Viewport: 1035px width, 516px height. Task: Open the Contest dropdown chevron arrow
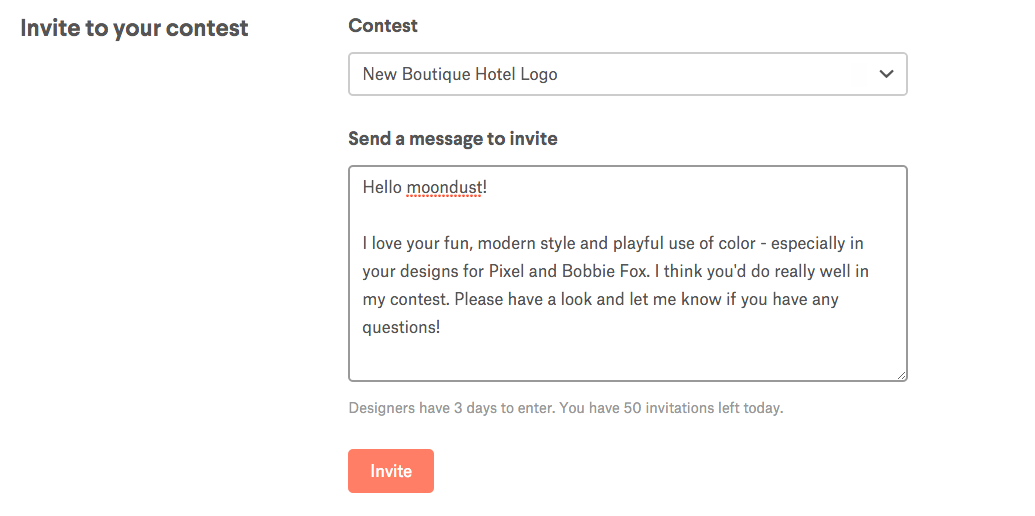pos(885,74)
